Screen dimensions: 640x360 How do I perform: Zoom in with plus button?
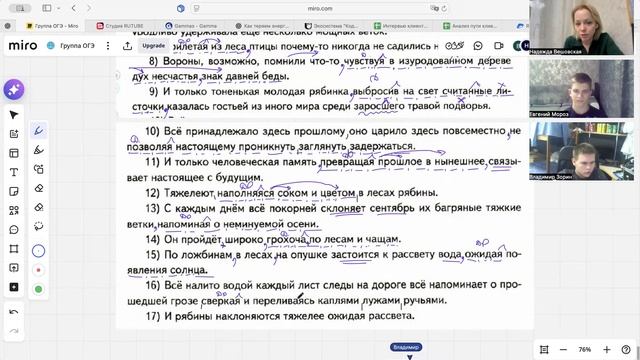coord(607,349)
